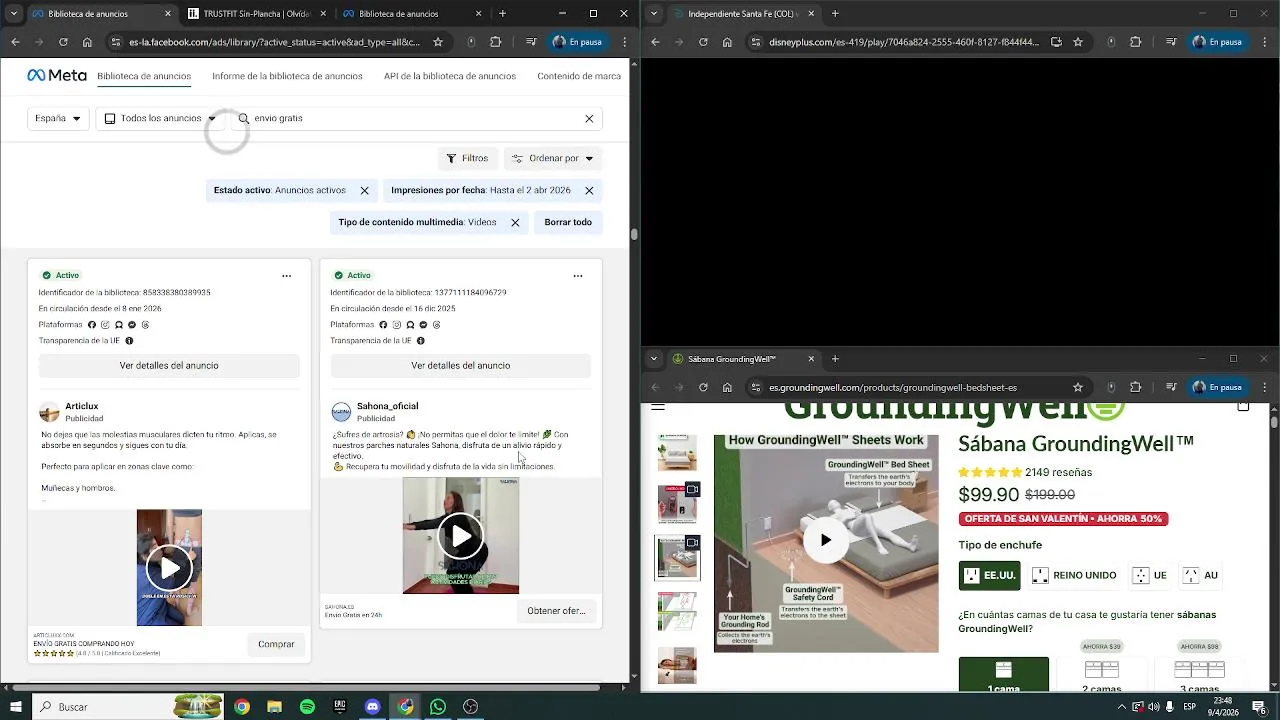Open Discord from the taskbar
This screenshot has height=720, width=1280.
click(x=373, y=707)
